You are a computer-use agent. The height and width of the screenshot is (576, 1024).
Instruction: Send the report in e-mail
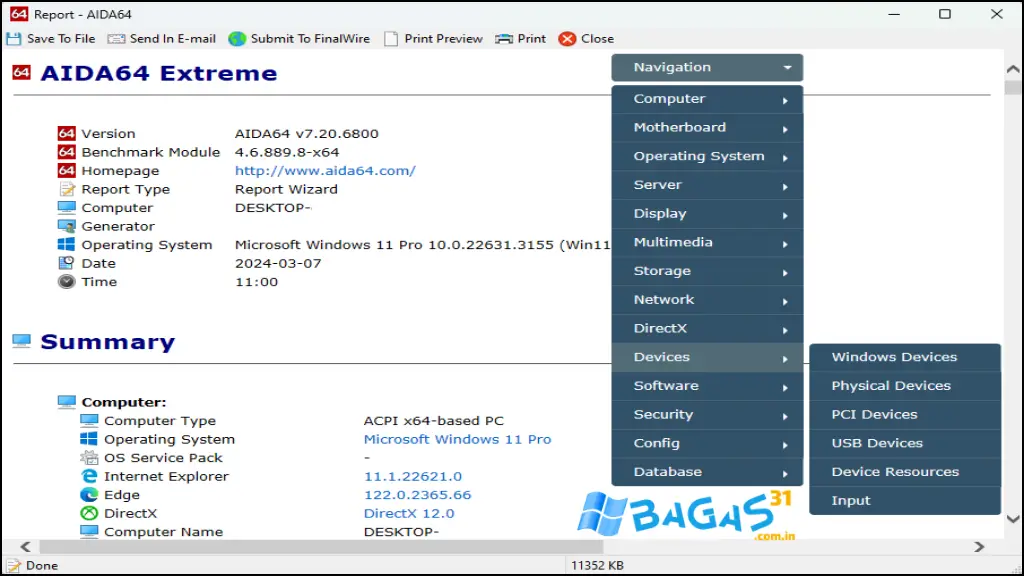point(161,38)
